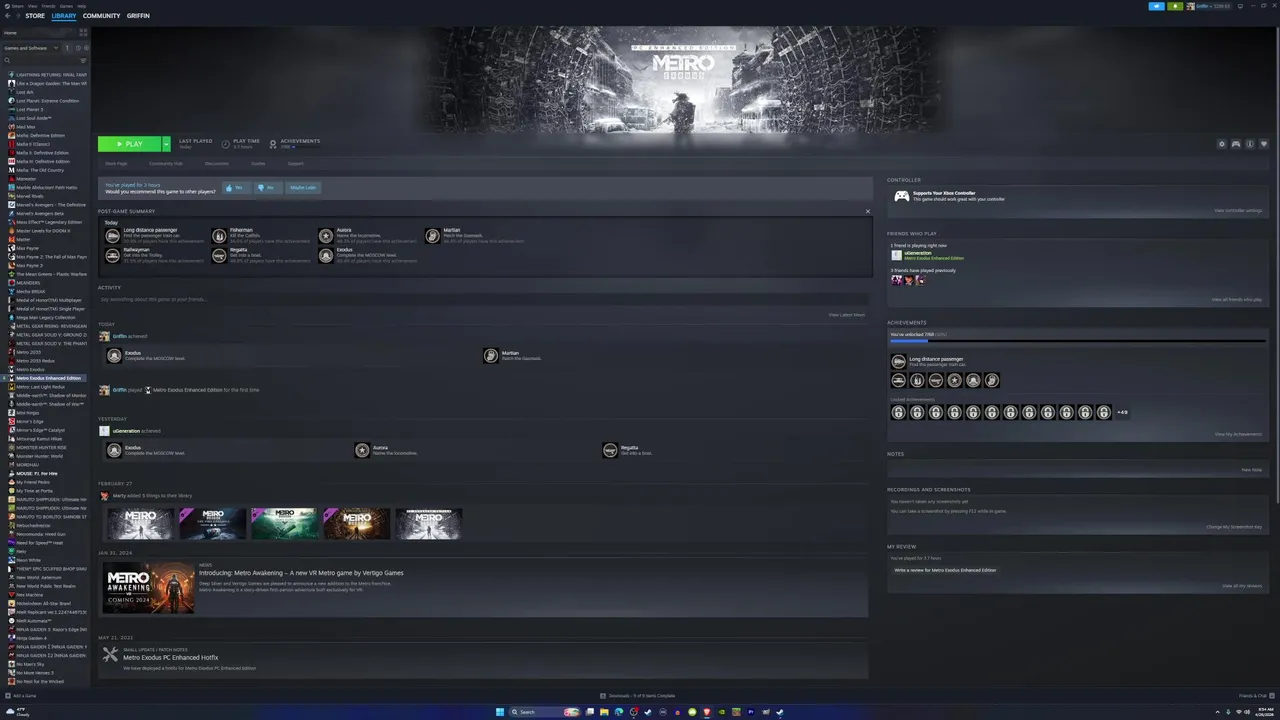Click achievements progress bar in right panel
The width and height of the screenshot is (1280, 720).
point(1077,341)
